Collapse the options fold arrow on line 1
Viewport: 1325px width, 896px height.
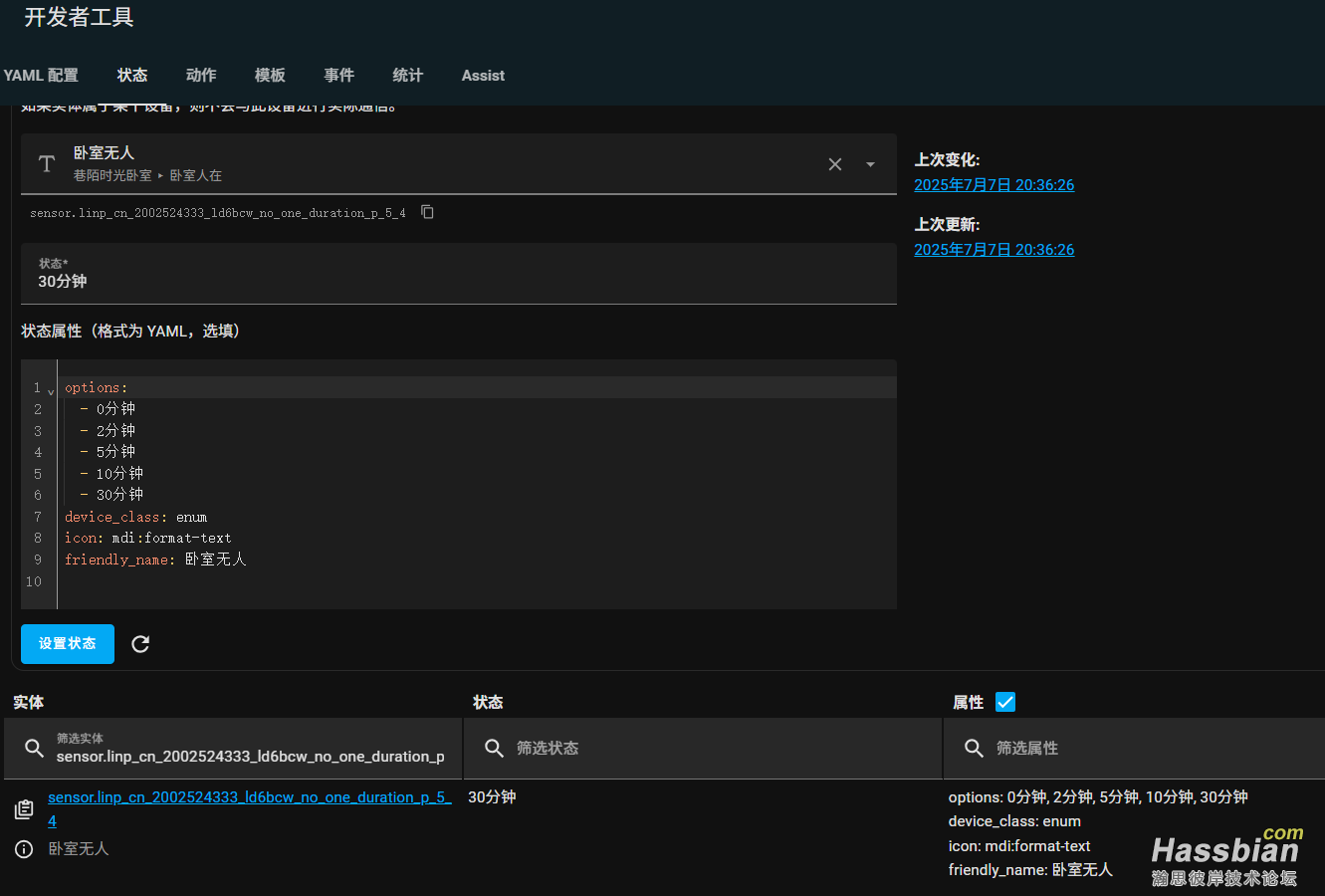tap(51, 390)
